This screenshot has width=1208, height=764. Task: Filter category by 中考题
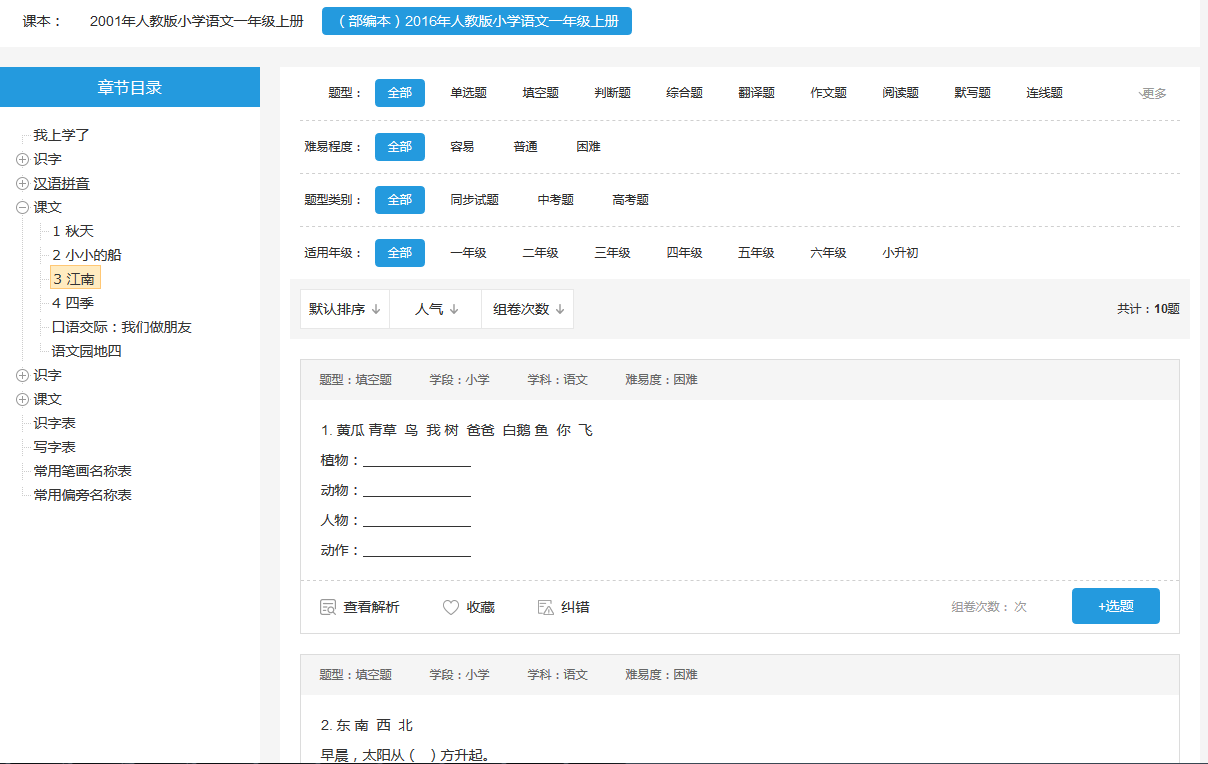pyautogui.click(x=555, y=200)
